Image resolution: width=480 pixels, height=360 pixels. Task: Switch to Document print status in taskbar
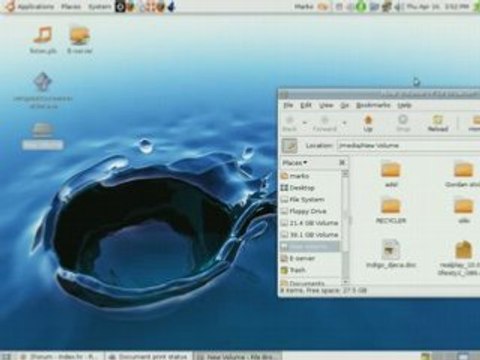coord(149,356)
